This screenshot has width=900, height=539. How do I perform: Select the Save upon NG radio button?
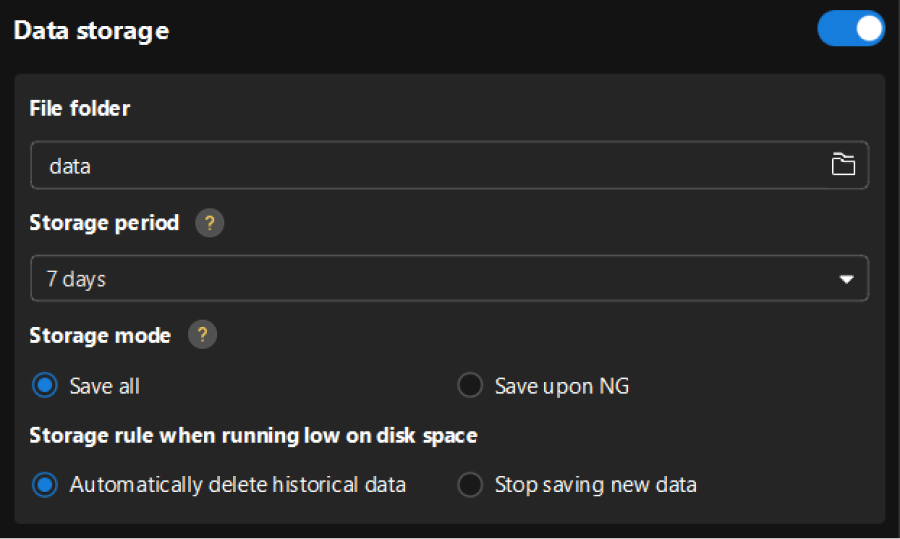(470, 385)
